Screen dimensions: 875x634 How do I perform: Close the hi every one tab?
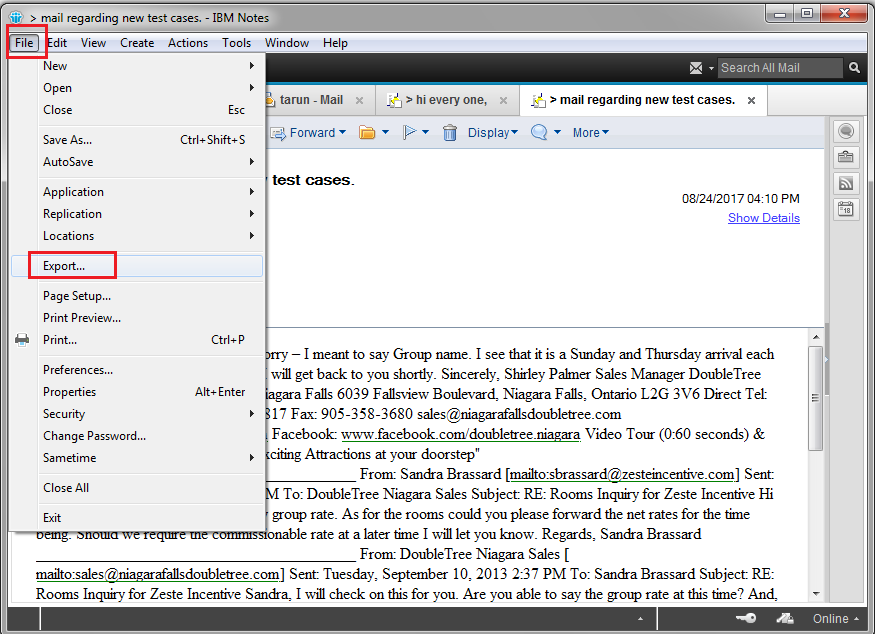(503, 100)
